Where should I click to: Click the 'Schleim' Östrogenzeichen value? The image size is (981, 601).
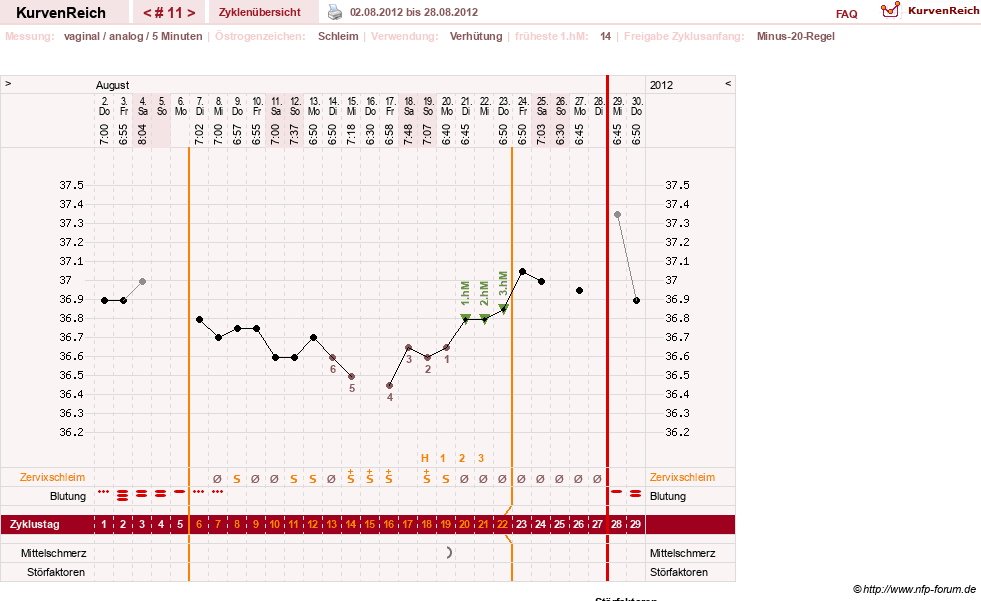click(338, 36)
